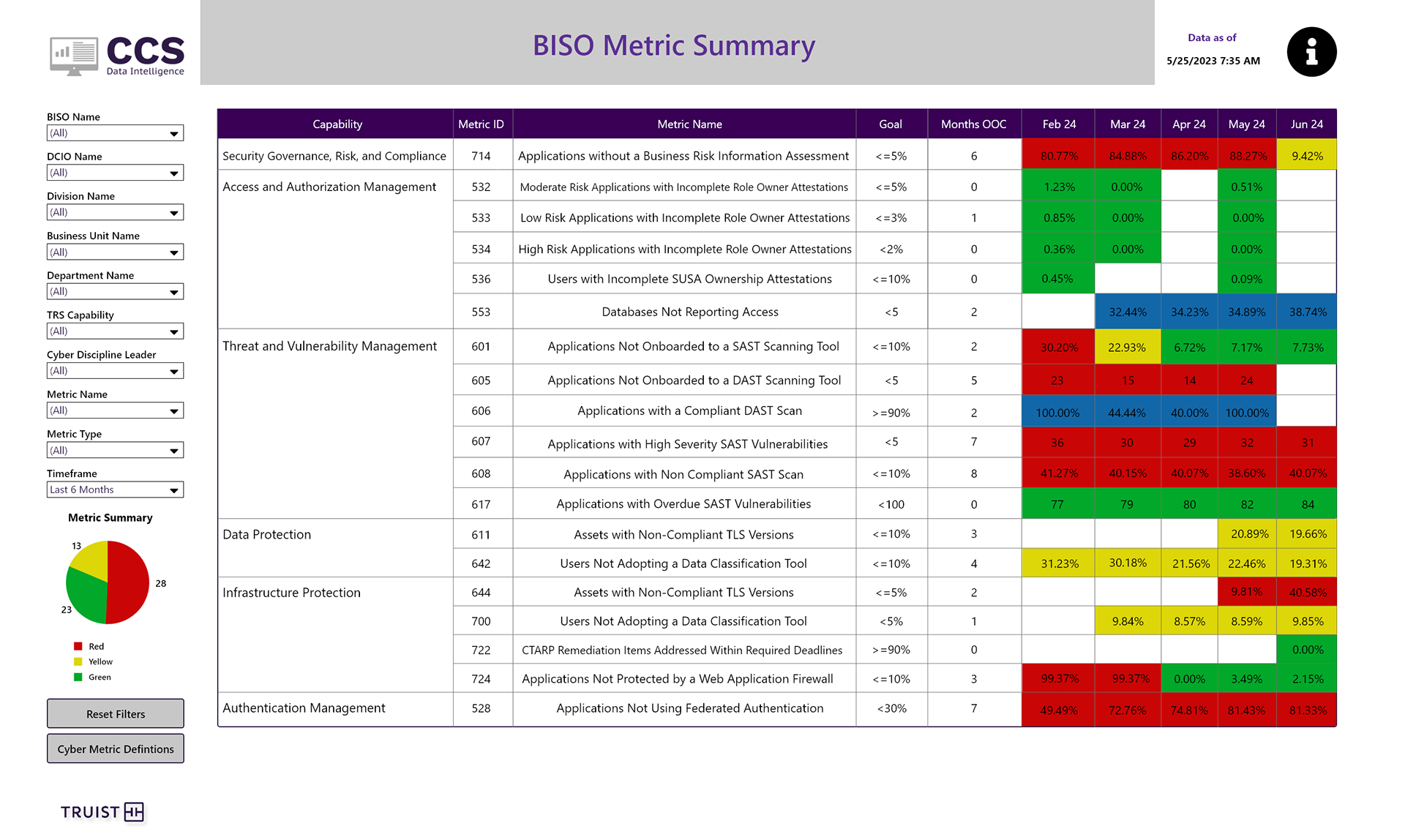Click the 9.42% yellow Jun 24 cell
The width and height of the screenshot is (1405, 840).
pos(1307,156)
